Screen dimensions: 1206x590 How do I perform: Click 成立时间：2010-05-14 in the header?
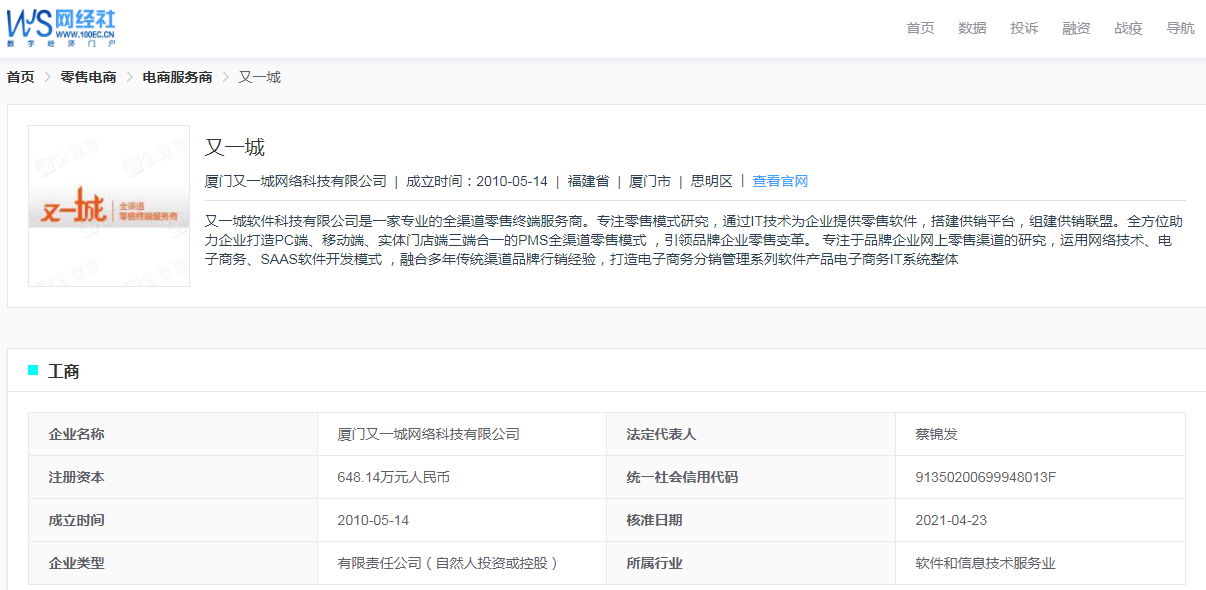[x=477, y=181]
